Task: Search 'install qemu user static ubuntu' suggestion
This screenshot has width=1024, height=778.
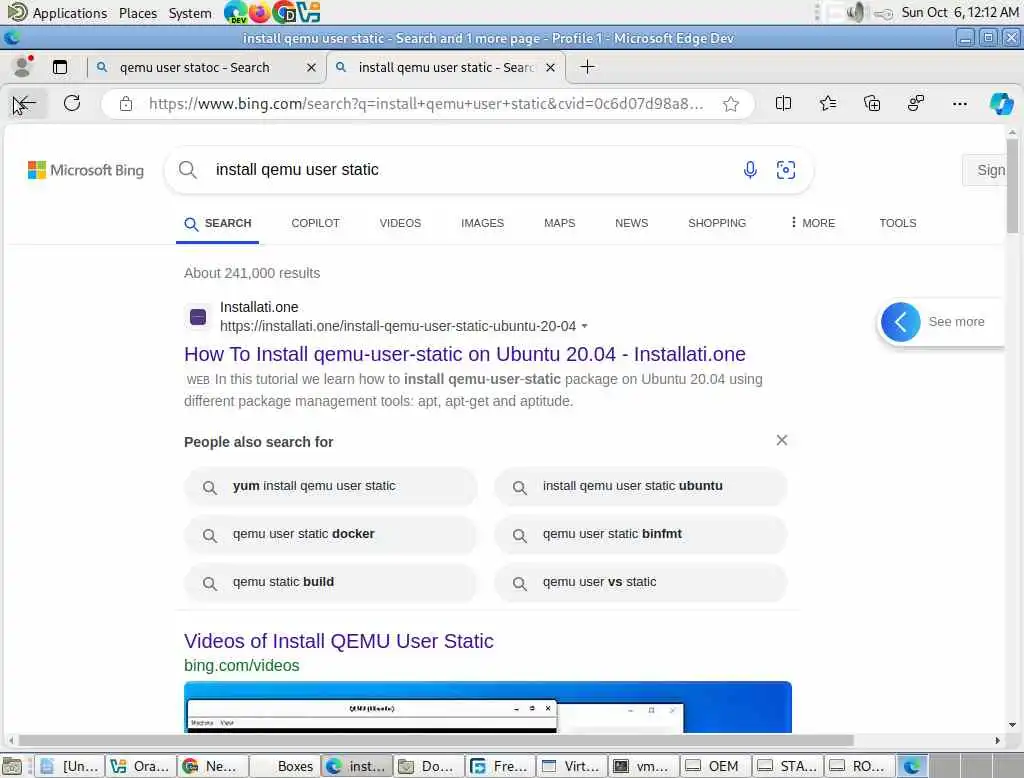Action: pyautogui.click(x=640, y=487)
